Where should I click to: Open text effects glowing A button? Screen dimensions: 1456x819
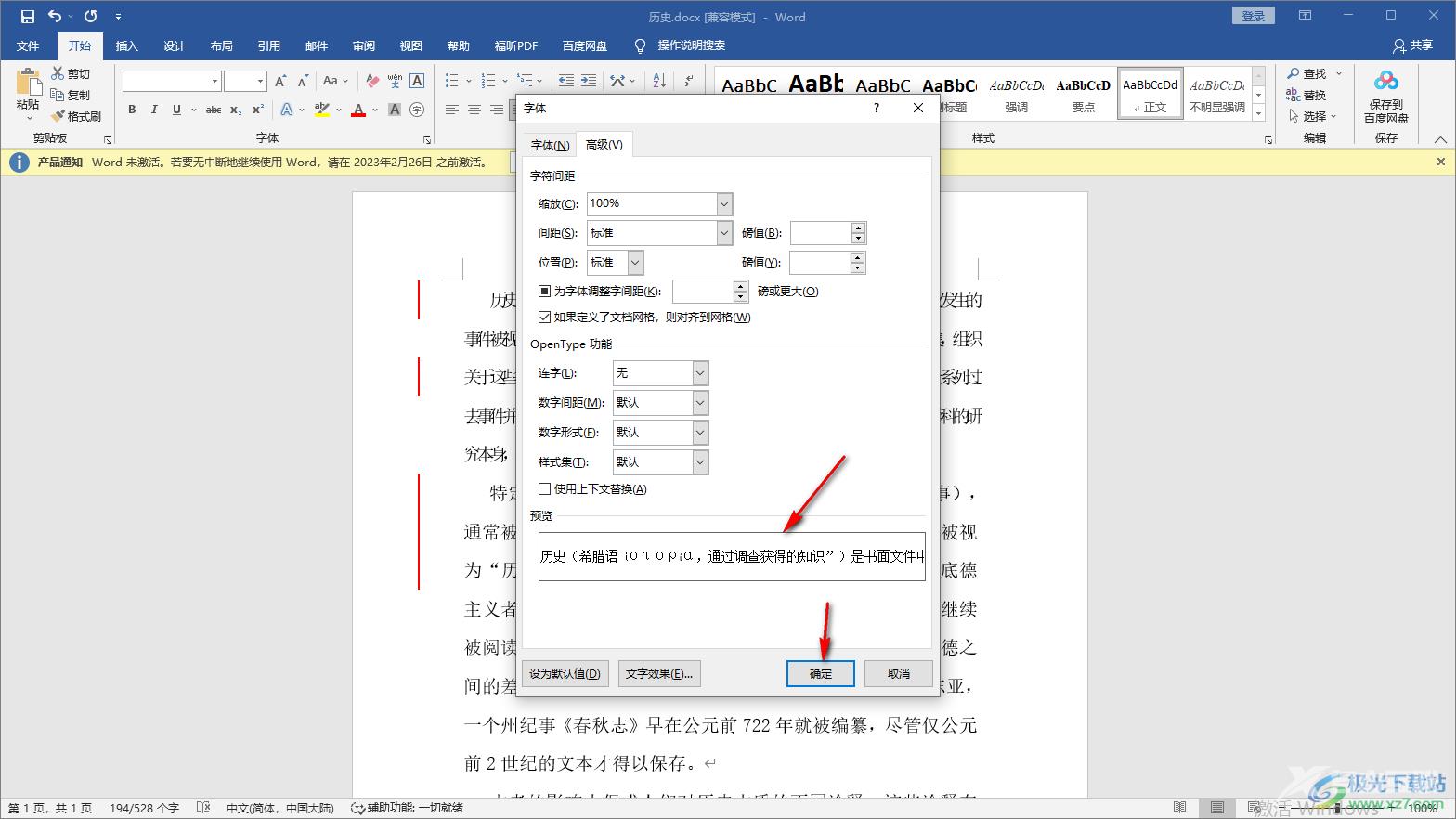(287, 110)
